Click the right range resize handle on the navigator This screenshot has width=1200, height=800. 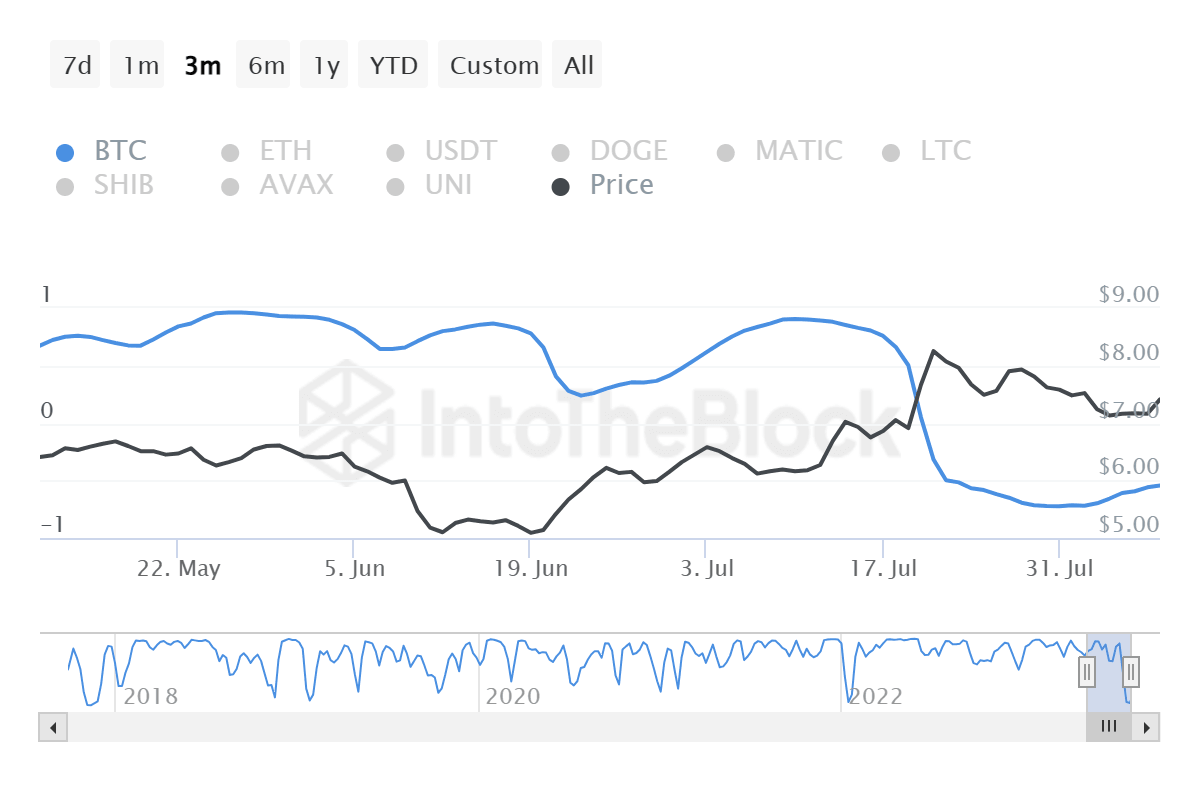tap(1129, 672)
